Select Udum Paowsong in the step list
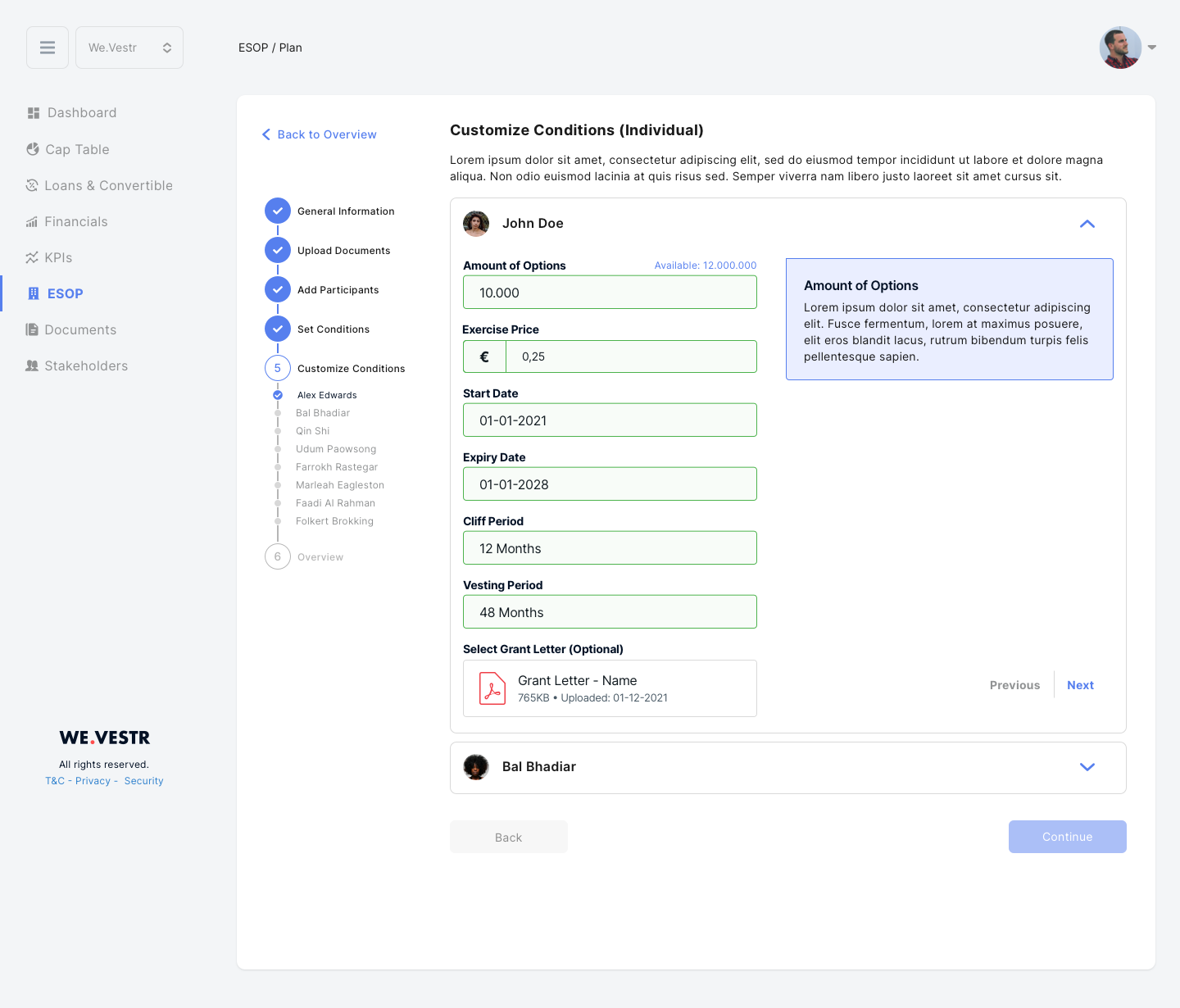This screenshot has width=1180, height=1008. click(x=336, y=449)
